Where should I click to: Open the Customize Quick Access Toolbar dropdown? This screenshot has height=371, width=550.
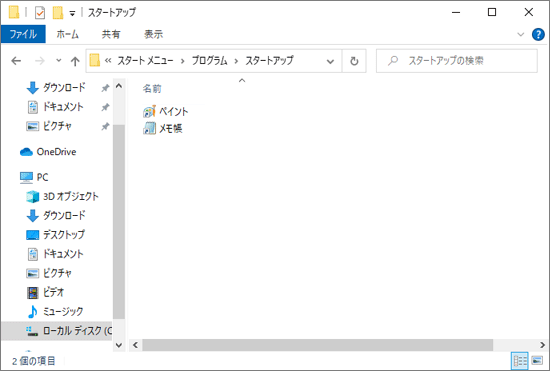tap(72, 14)
